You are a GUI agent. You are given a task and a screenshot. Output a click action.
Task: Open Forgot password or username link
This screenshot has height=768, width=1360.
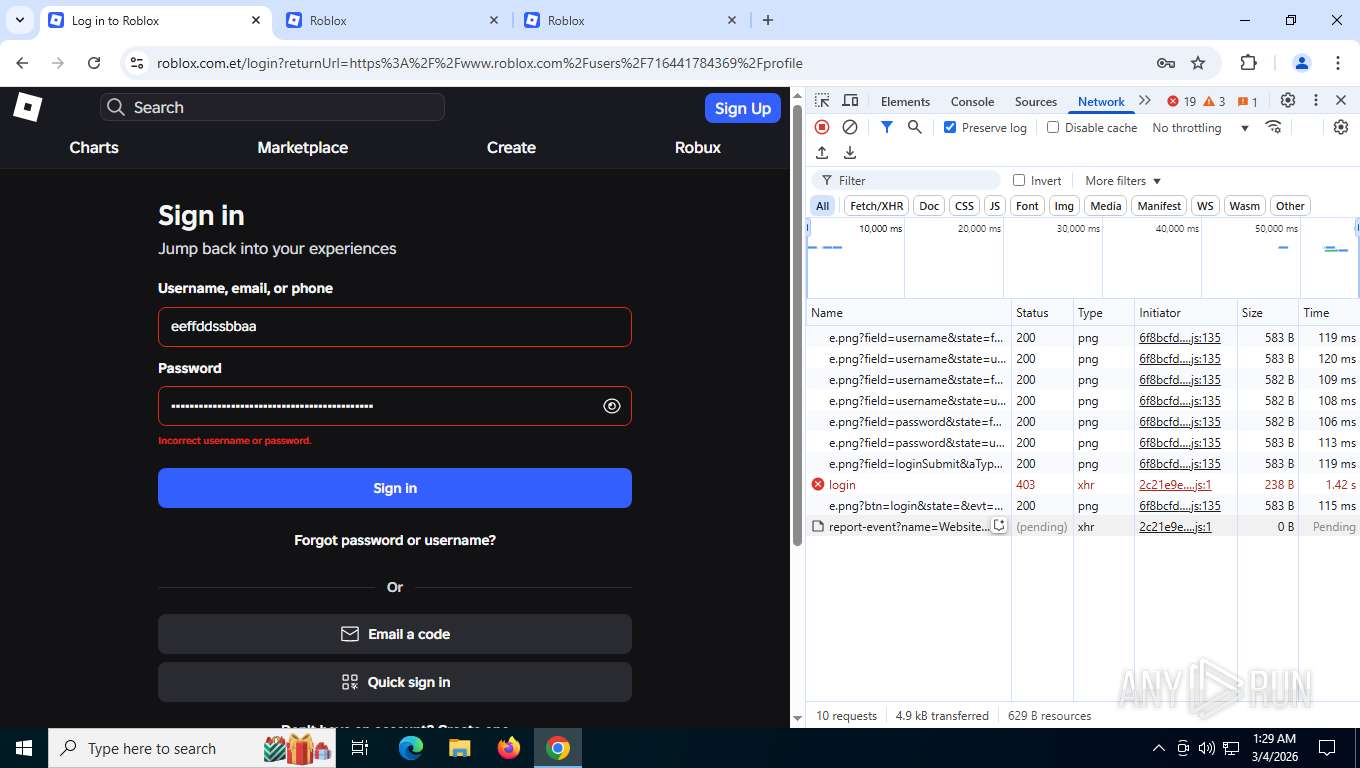(x=395, y=540)
